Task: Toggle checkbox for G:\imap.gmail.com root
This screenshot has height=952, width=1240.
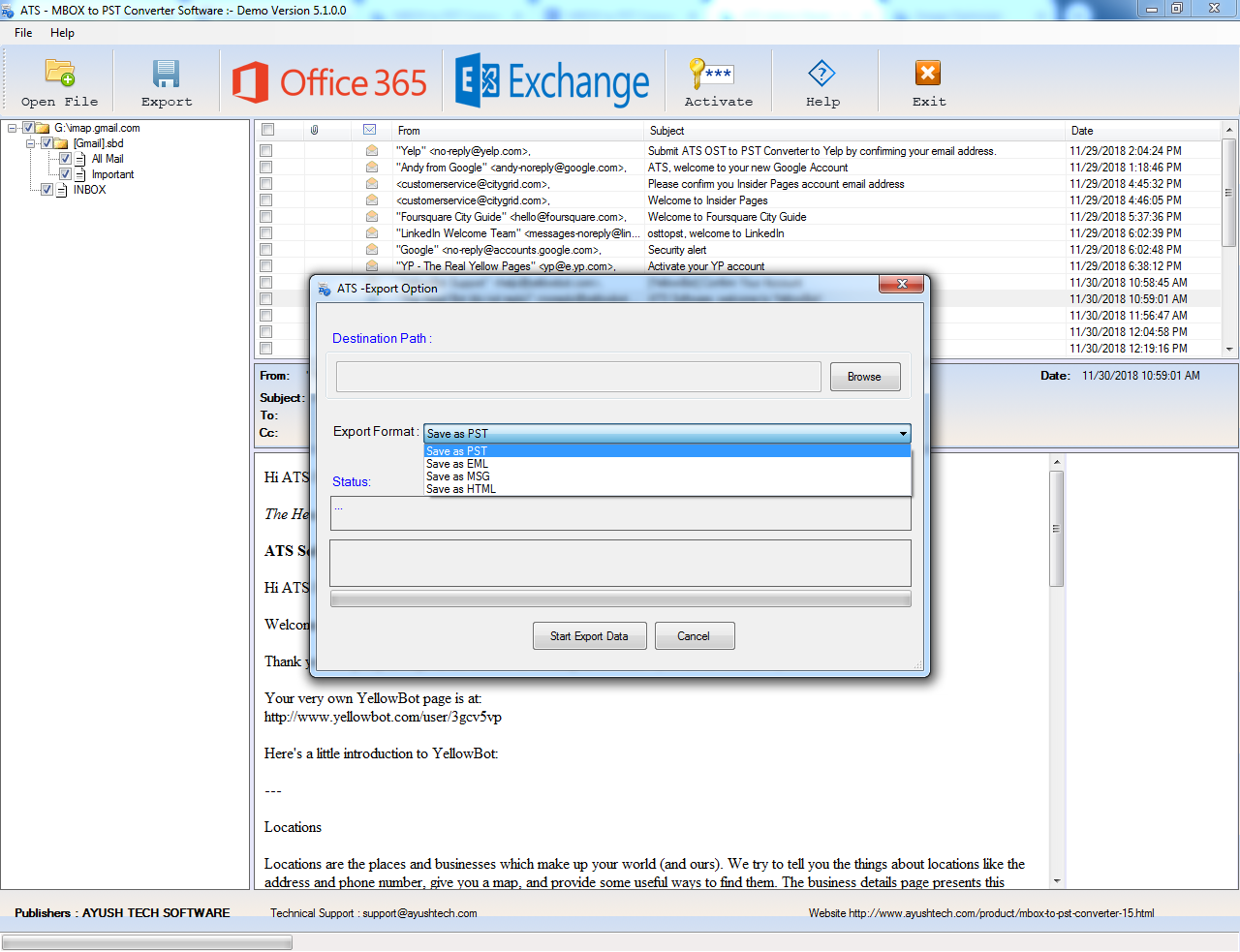Action: (28, 128)
